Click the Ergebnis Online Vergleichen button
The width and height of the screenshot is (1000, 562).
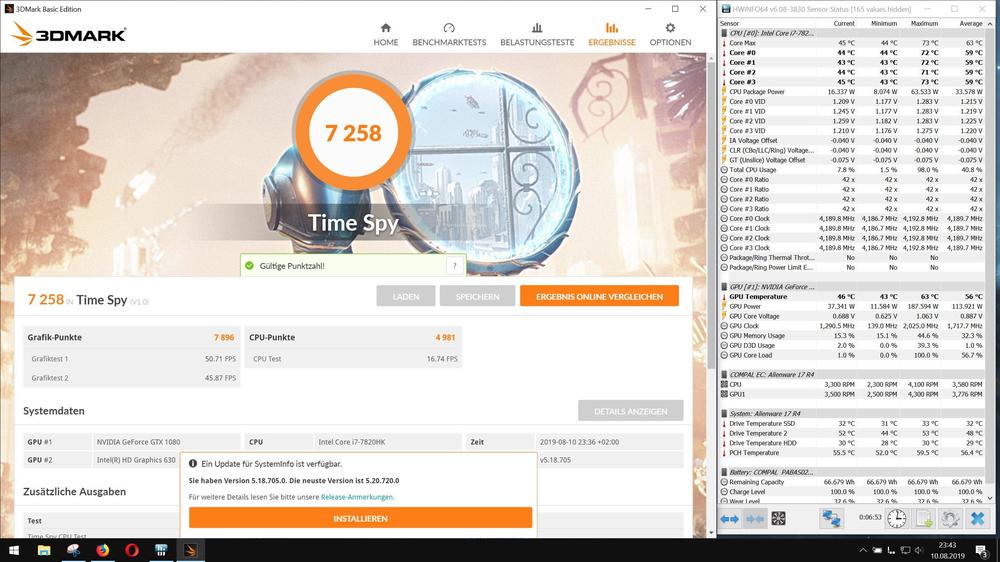point(599,297)
